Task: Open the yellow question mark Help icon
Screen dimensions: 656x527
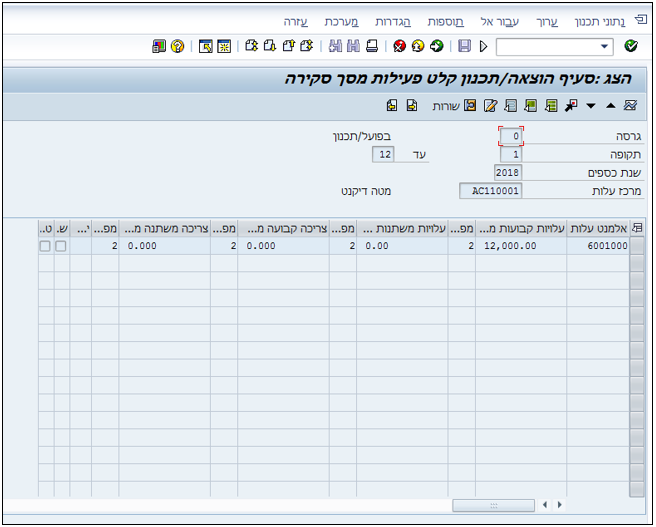Action: point(177,46)
